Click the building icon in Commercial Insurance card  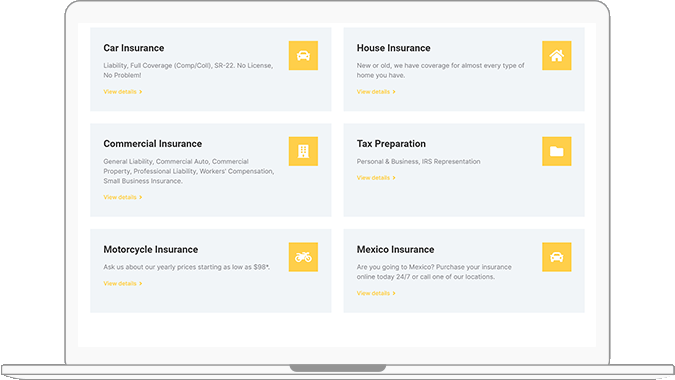pyautogui.click(x=303, y=151)
